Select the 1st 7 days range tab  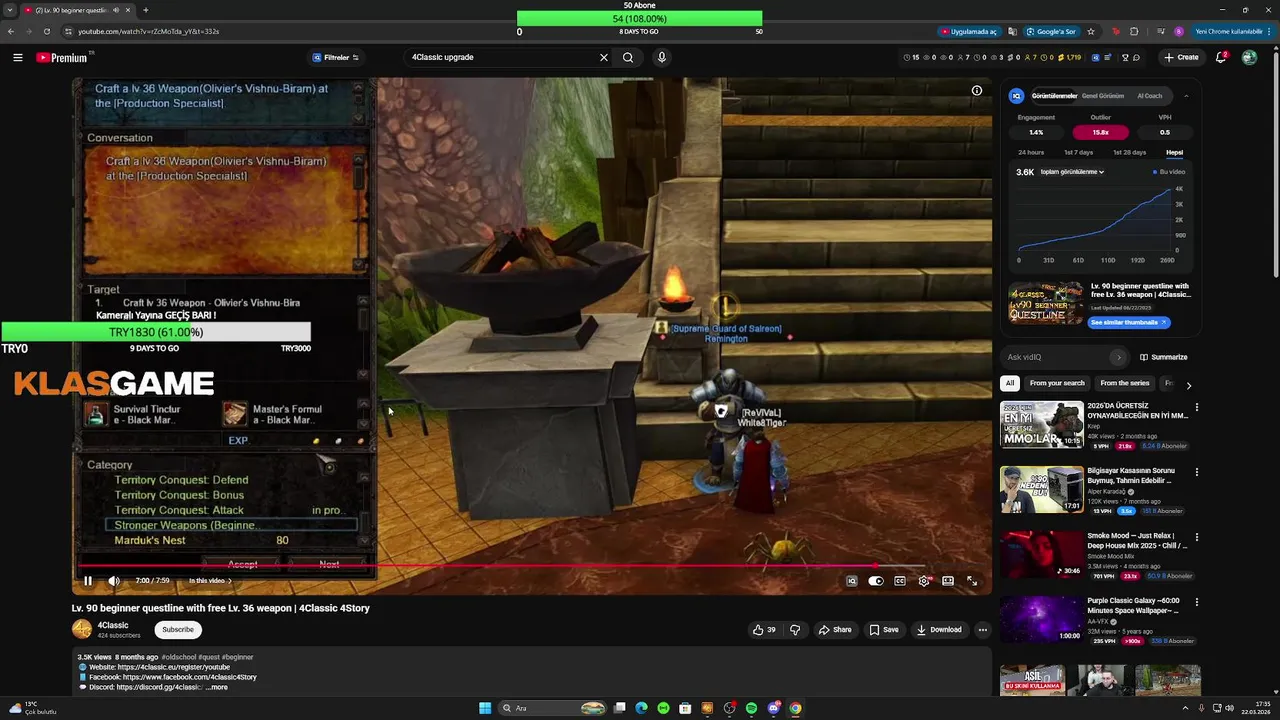coord(1078,152)
